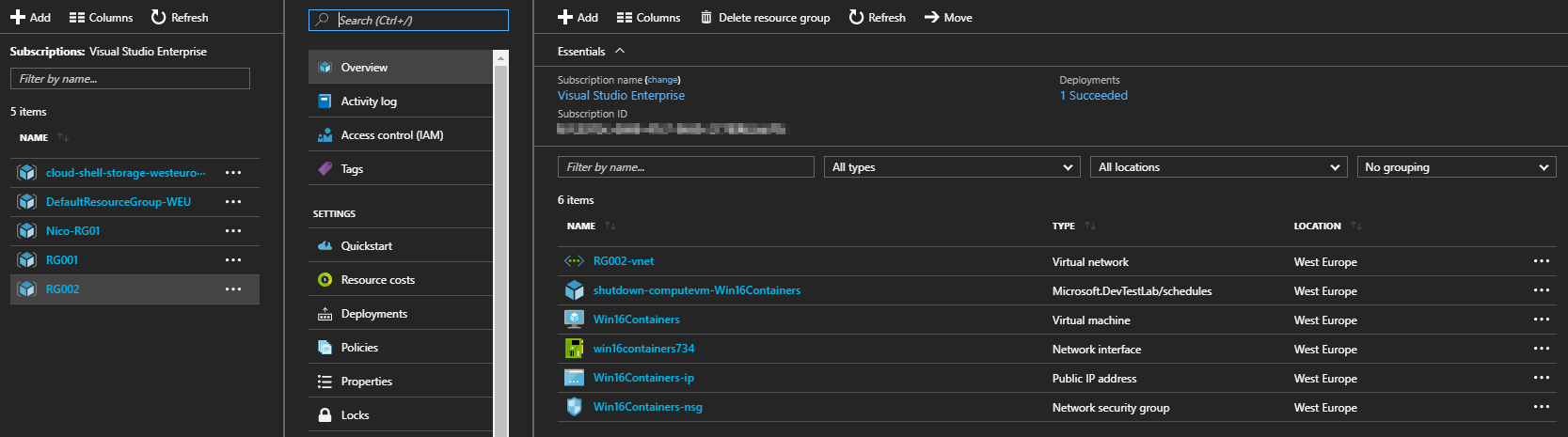Open RG001 resource group
This screenshot has width=1568, height=437.
[x=62, y=260]
